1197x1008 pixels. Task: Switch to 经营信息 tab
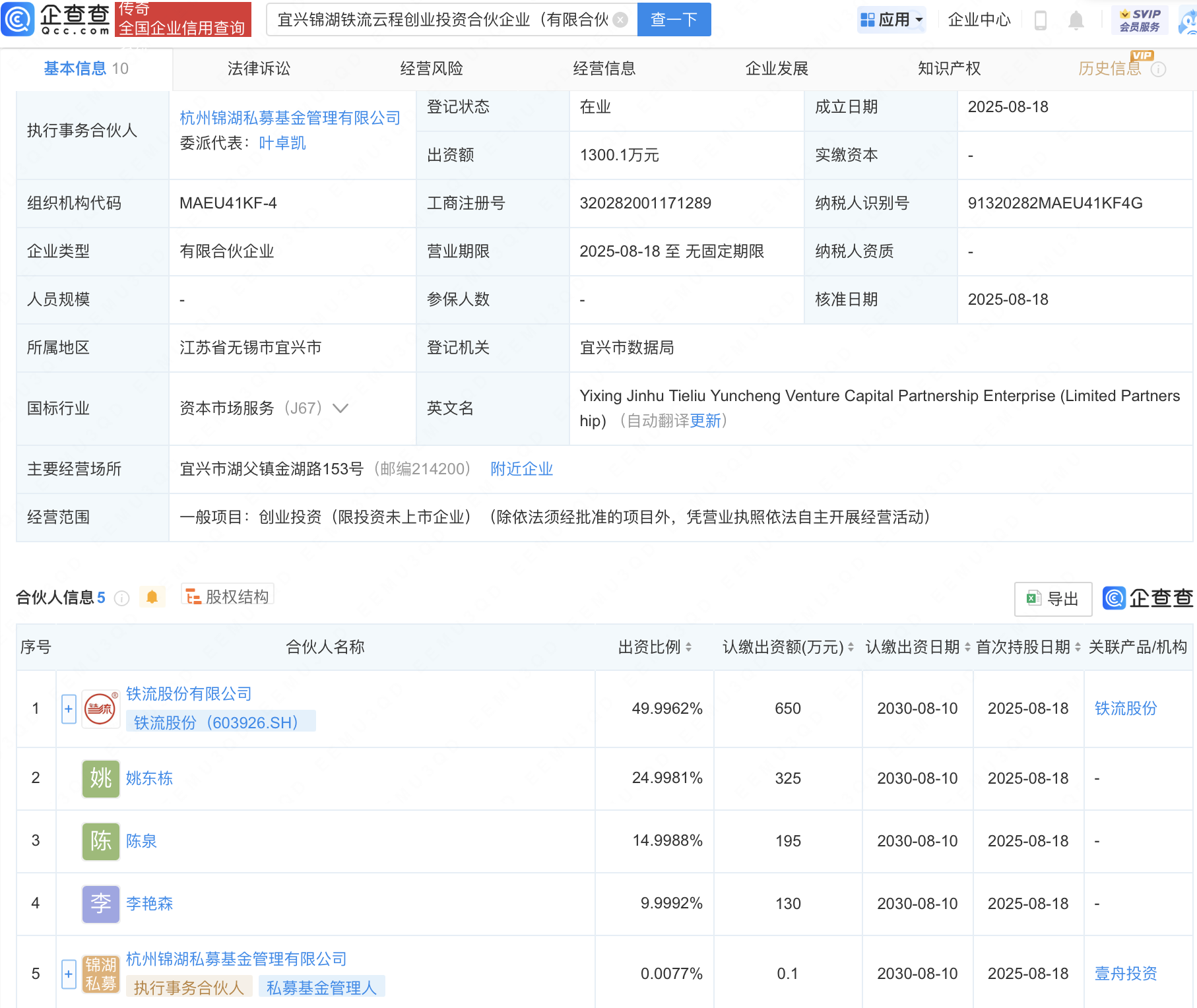pyautogui.click(x=604, y=69)
